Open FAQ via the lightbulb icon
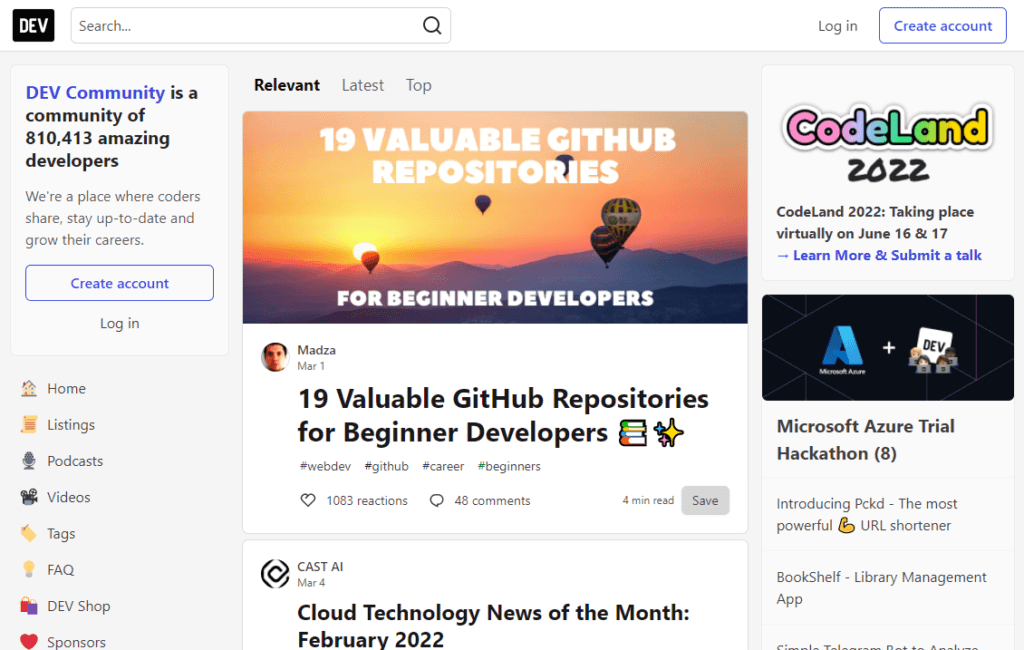 pos(29,570)
